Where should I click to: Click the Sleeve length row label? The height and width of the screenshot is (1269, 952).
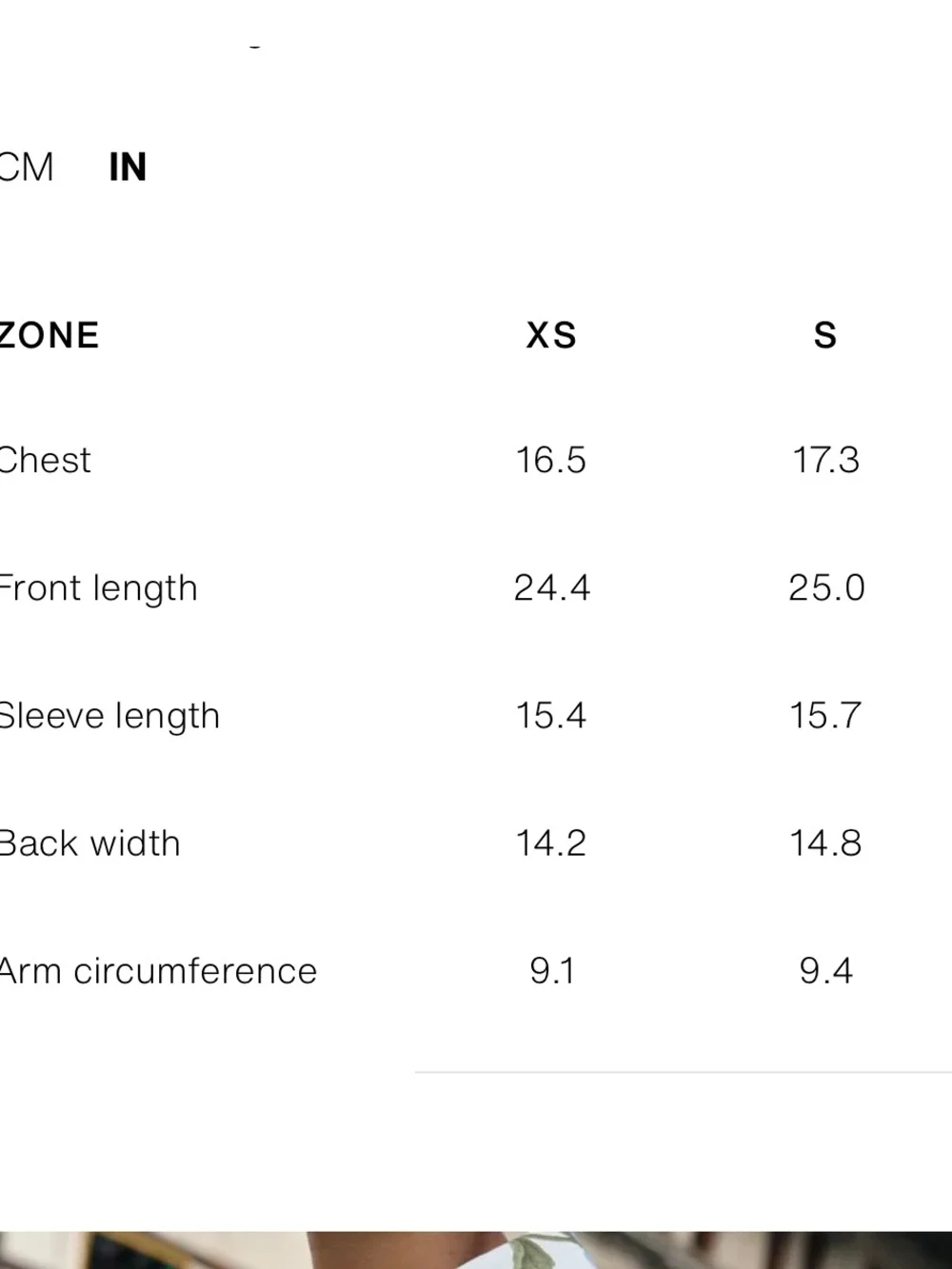[109, 717]
